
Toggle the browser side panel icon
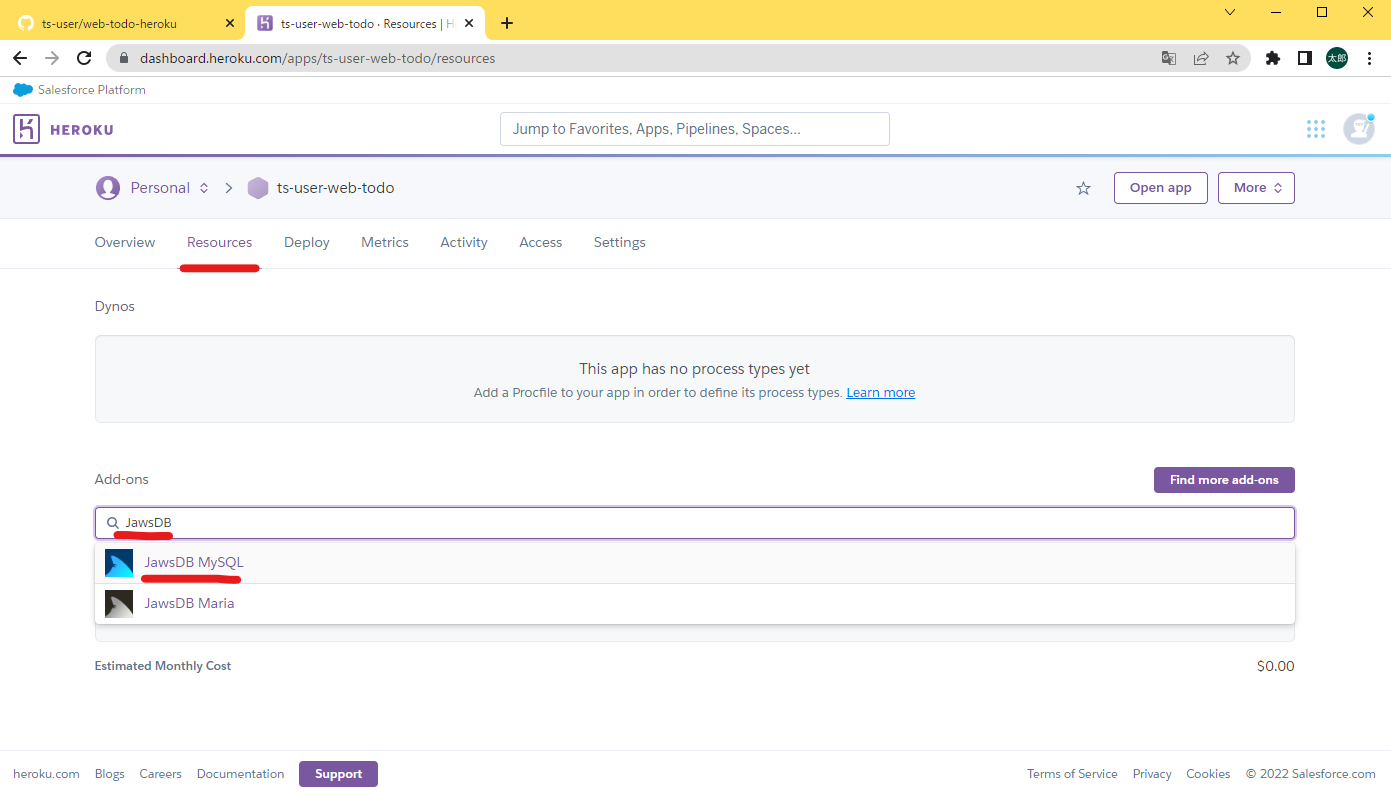coord(1304,58)
